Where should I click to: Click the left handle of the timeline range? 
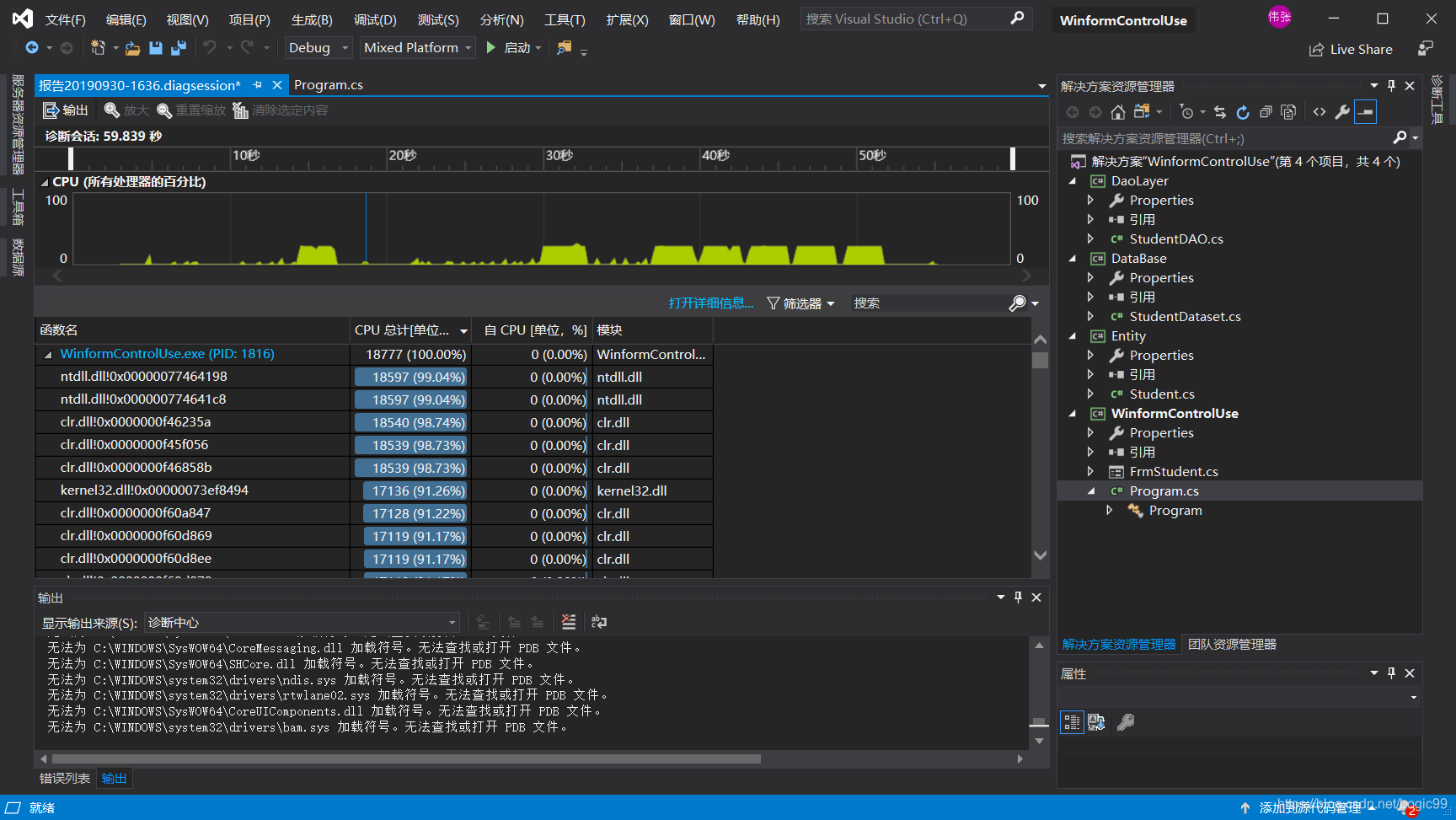[71, 158]
